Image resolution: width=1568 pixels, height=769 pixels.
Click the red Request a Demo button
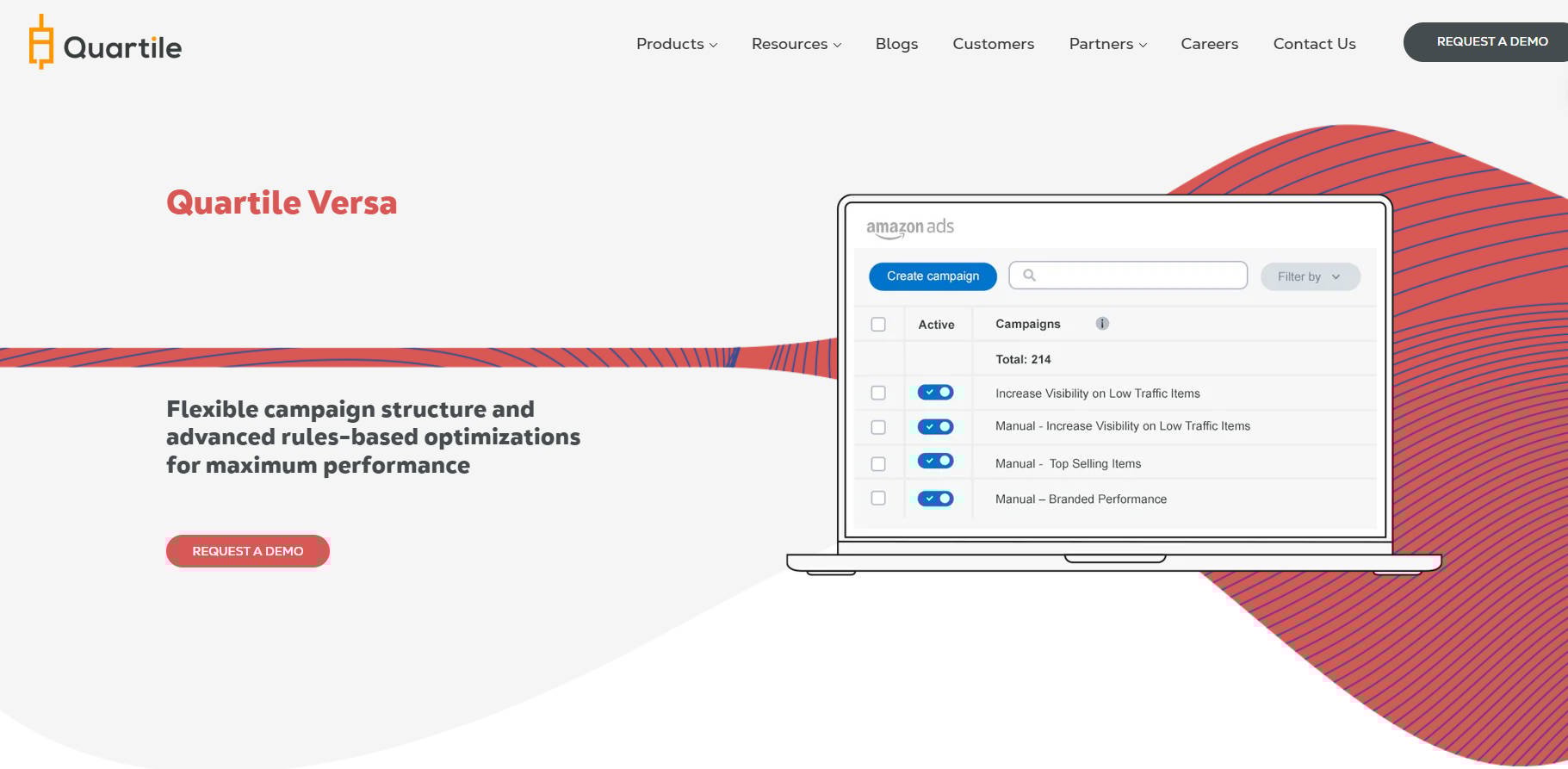(248, 551)
